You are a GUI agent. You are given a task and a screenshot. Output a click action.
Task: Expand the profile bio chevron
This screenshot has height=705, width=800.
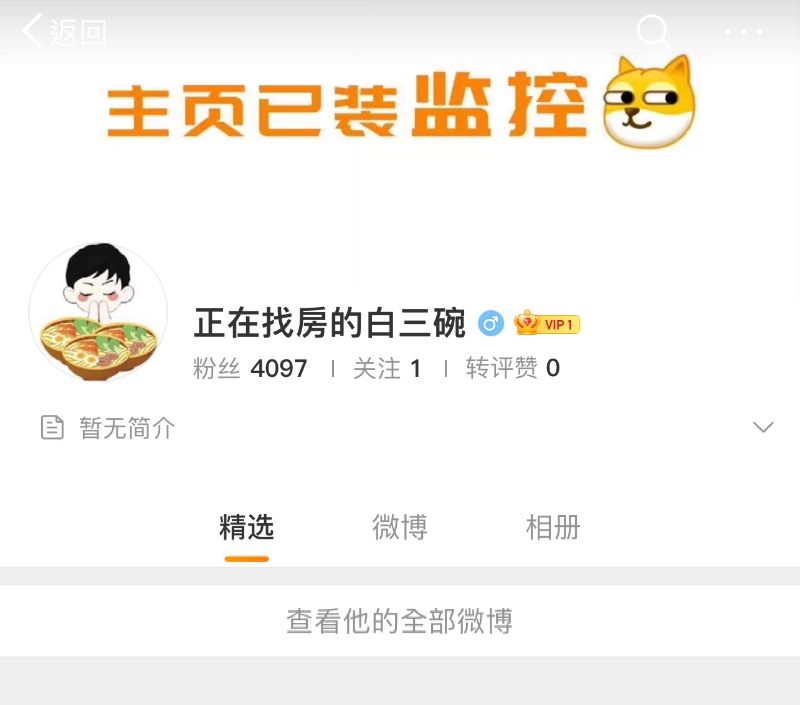click(763, 427)
